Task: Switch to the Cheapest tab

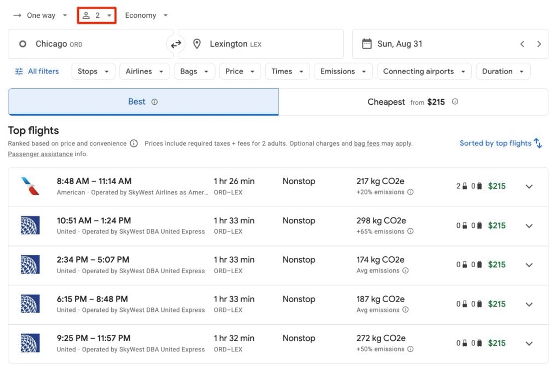Action: [x=413, y=102]
